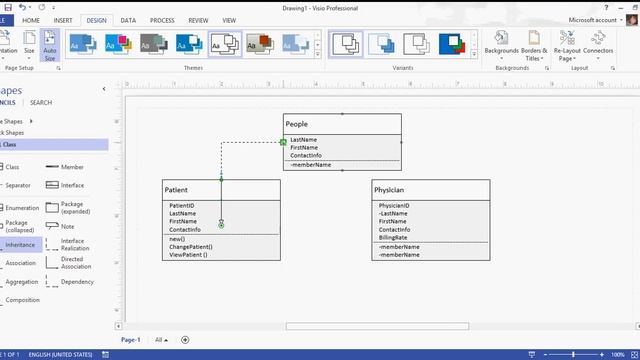The height and width of the screenshot is (360, 640).
Task: Select the Association stencil shape
Action: coord(18,263)
